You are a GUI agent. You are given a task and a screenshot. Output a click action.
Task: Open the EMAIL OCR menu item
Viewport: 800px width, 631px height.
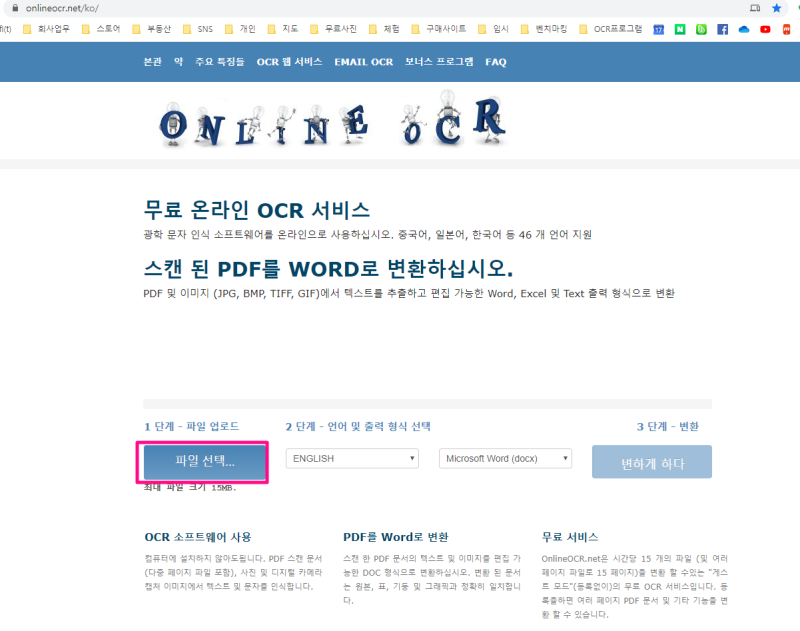click(364, 62)
